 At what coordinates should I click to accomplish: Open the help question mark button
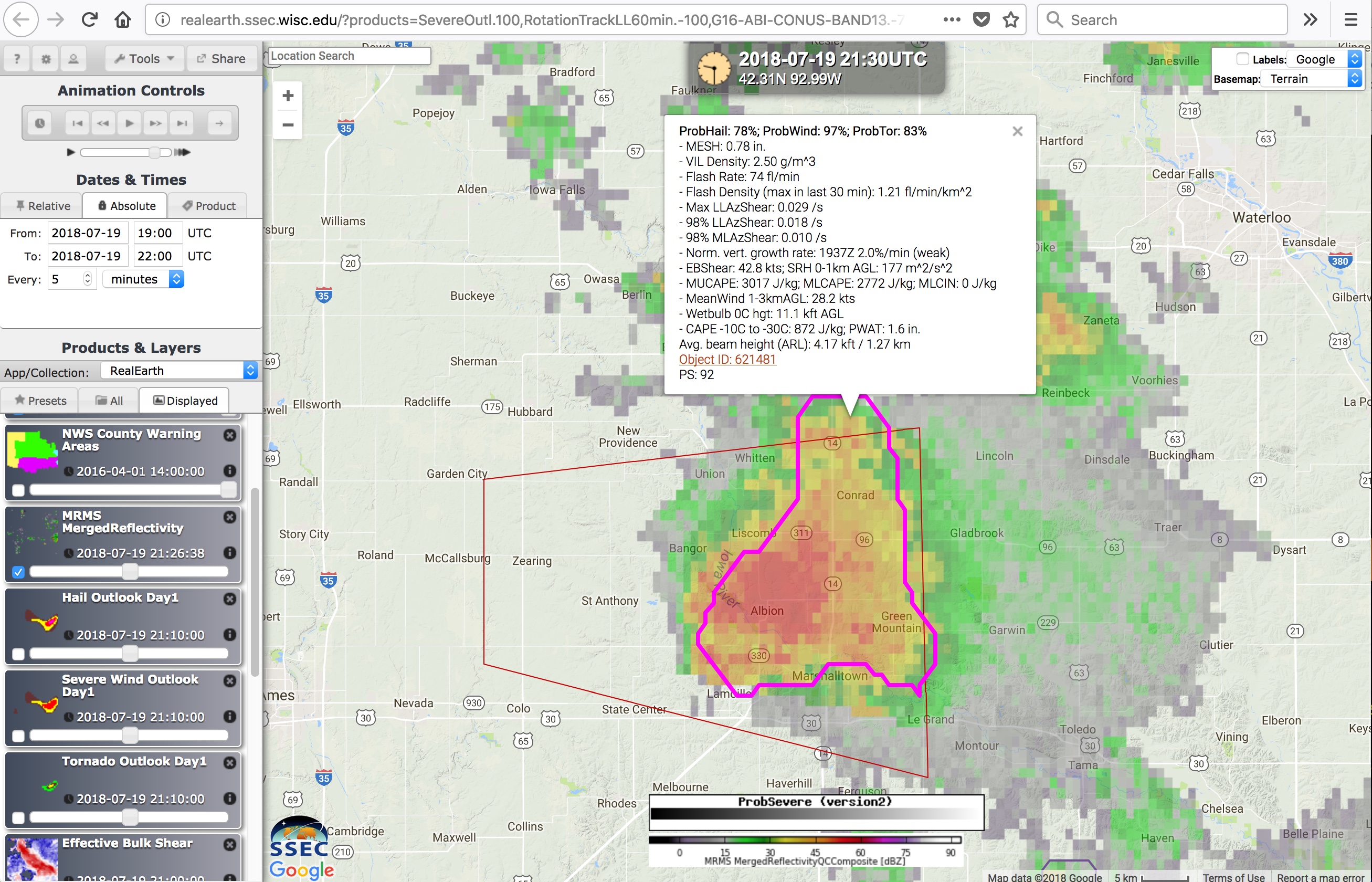(17, 58)
